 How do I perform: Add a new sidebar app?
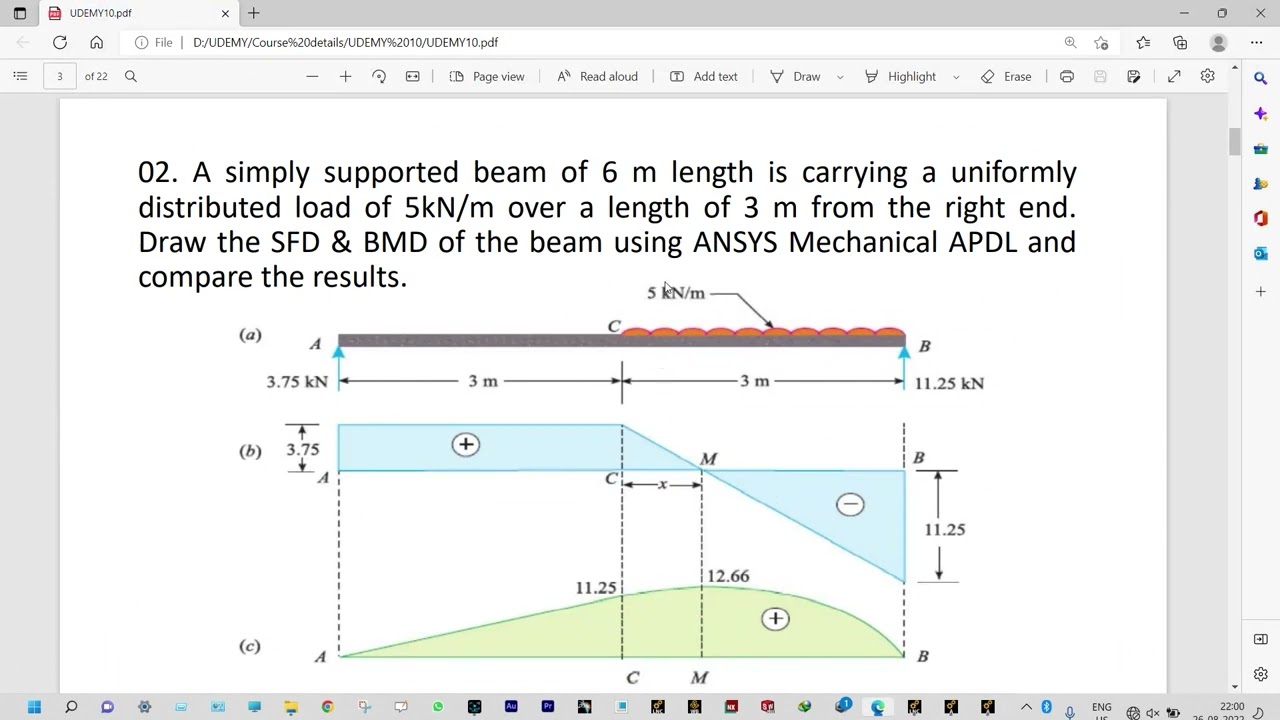(x=1260, y=291)
